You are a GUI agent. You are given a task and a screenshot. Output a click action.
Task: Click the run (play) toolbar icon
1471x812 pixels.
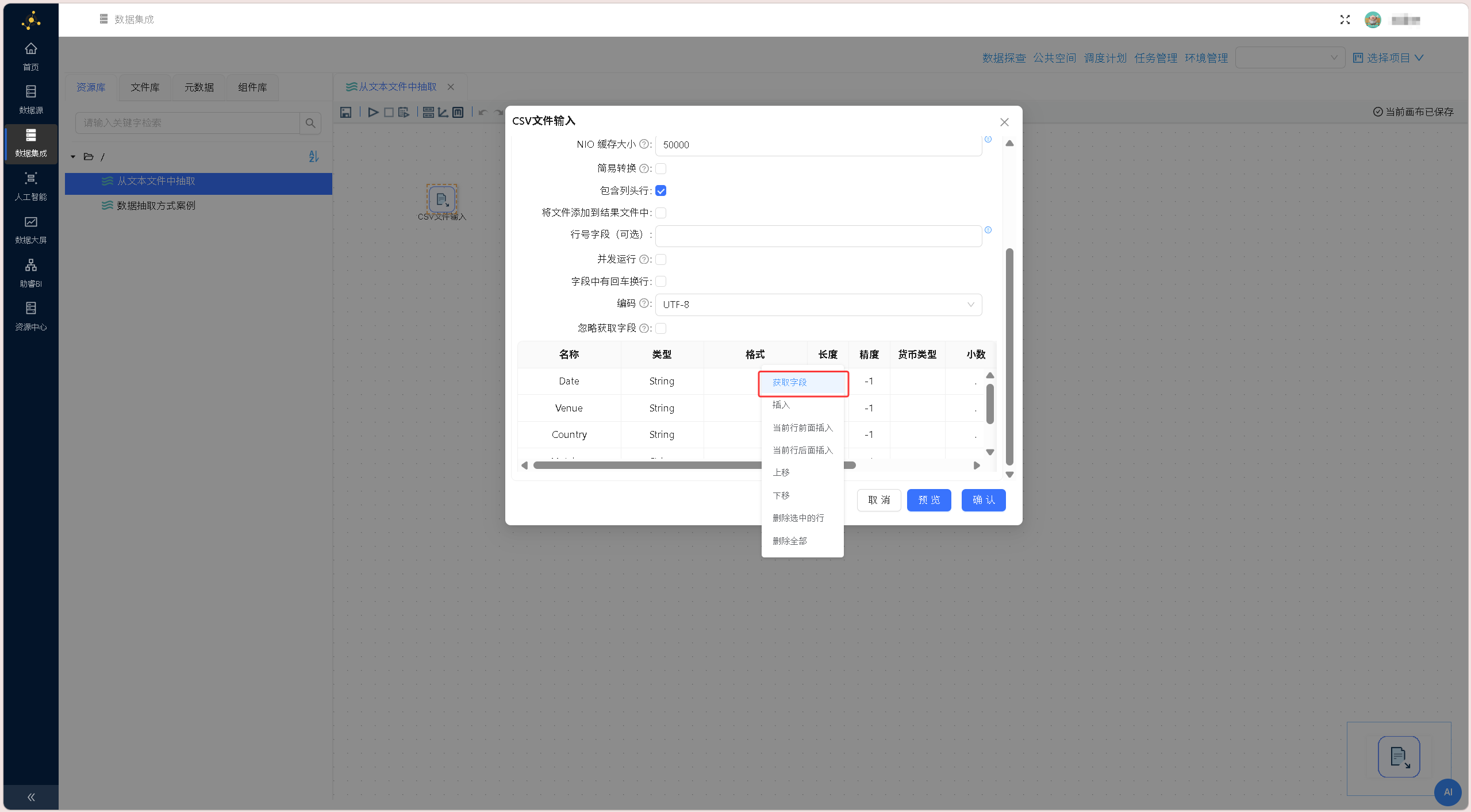click(373, 113)
